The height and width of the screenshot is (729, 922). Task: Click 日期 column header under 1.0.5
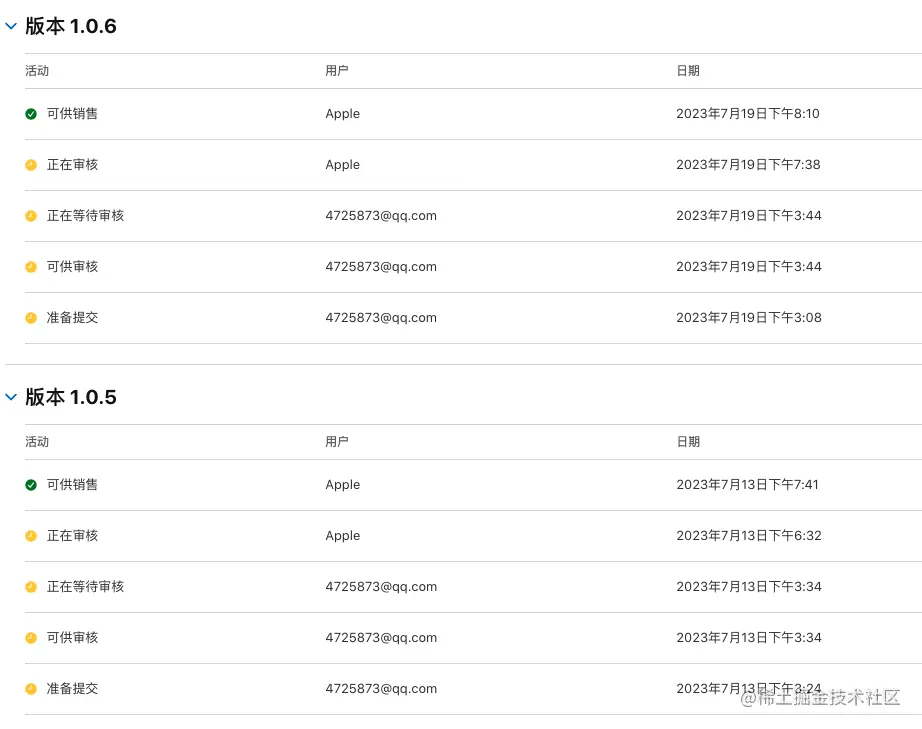pos(688,442)
